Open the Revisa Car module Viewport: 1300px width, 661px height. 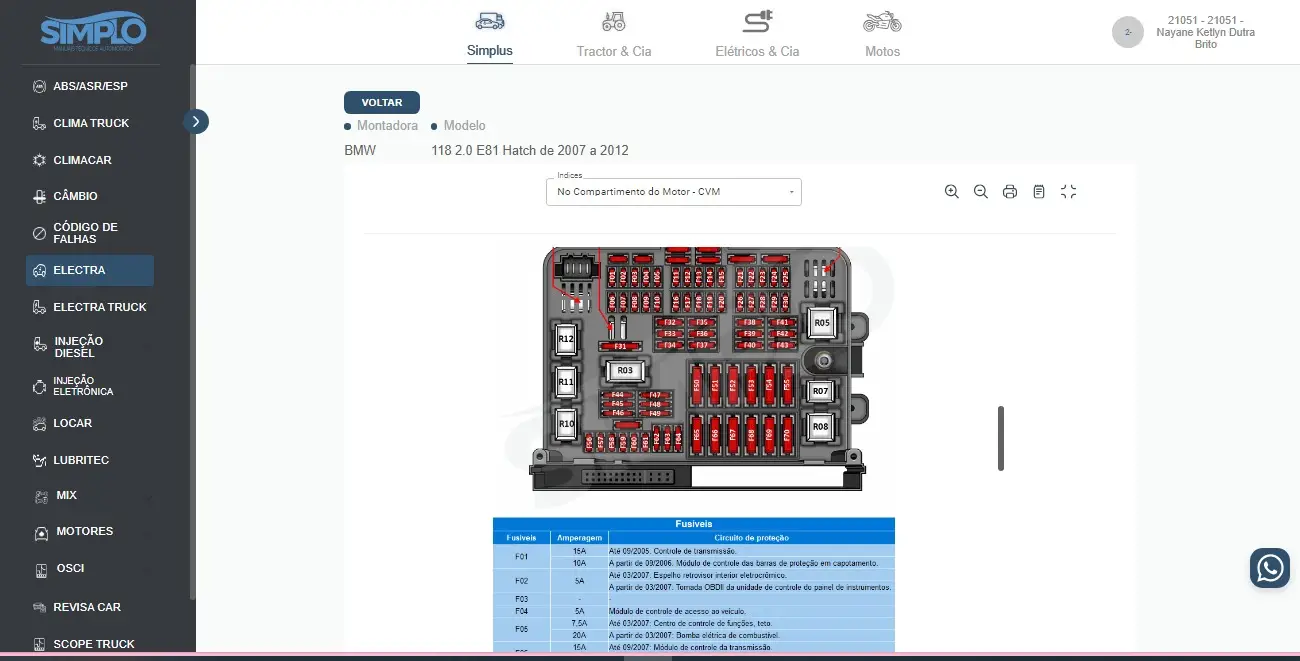pos(90,607)
